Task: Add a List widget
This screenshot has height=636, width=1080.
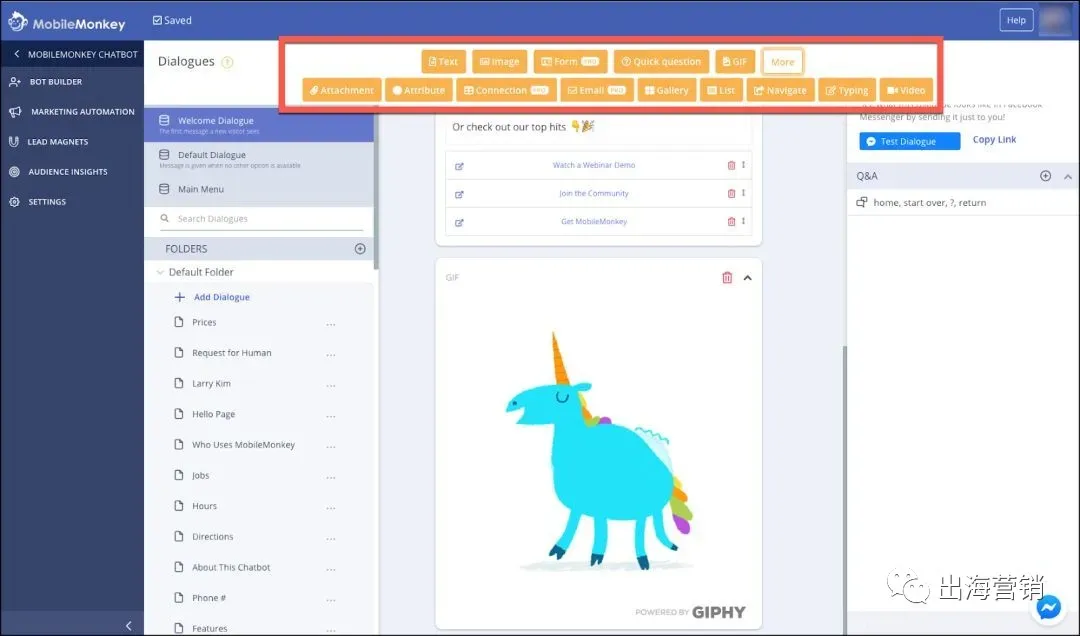Action: (x=721, y=90)
